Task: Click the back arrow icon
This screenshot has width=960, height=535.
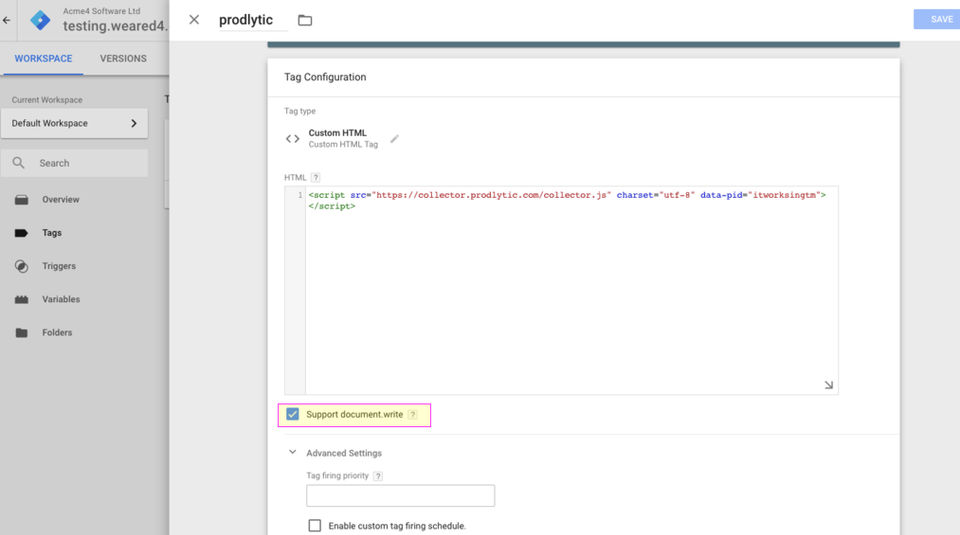Action: point(7,19)
